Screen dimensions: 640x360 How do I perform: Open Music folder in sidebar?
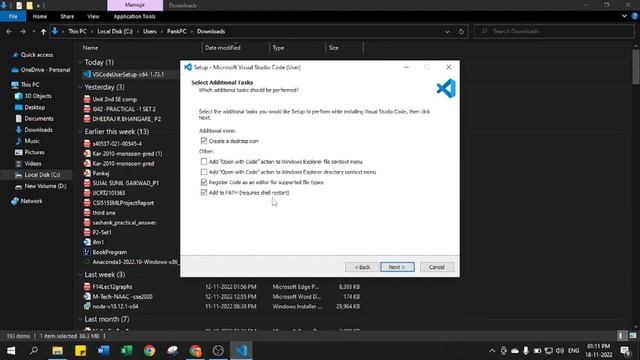tap(32, 141)
